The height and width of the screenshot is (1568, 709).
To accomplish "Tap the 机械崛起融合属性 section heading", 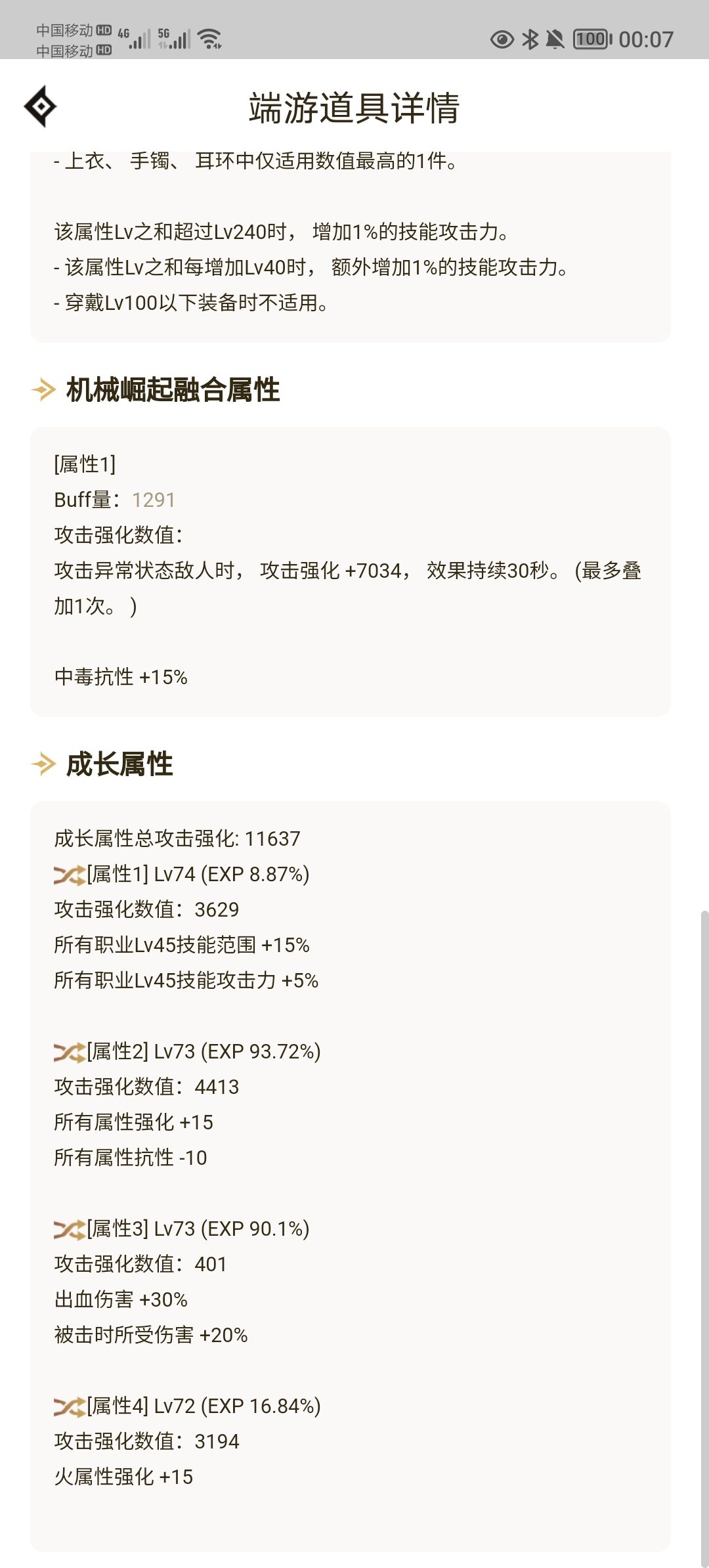I will coord(173,389).
